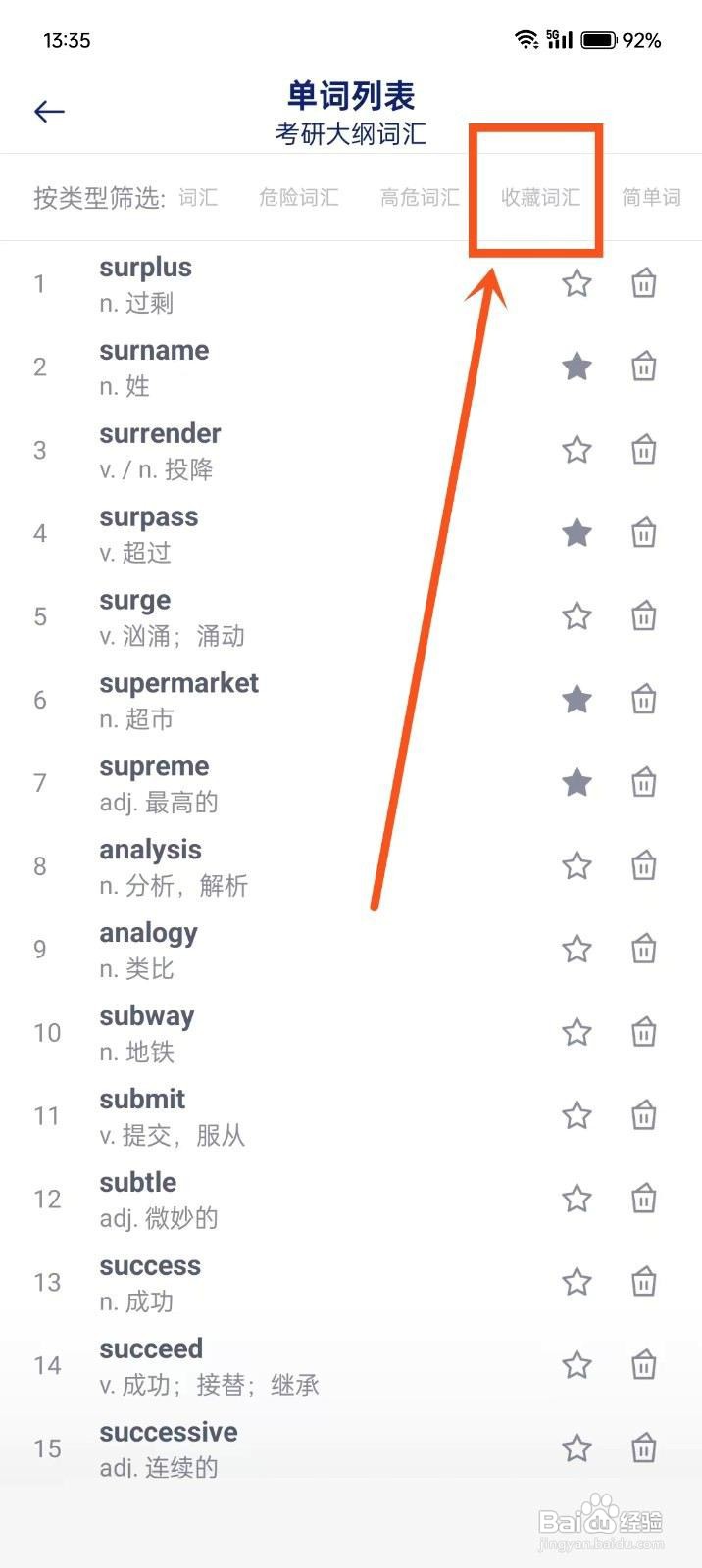Delete supermarket with its trash icon
This screenshot has height=1568, width=702.
(x=643, y=700)
